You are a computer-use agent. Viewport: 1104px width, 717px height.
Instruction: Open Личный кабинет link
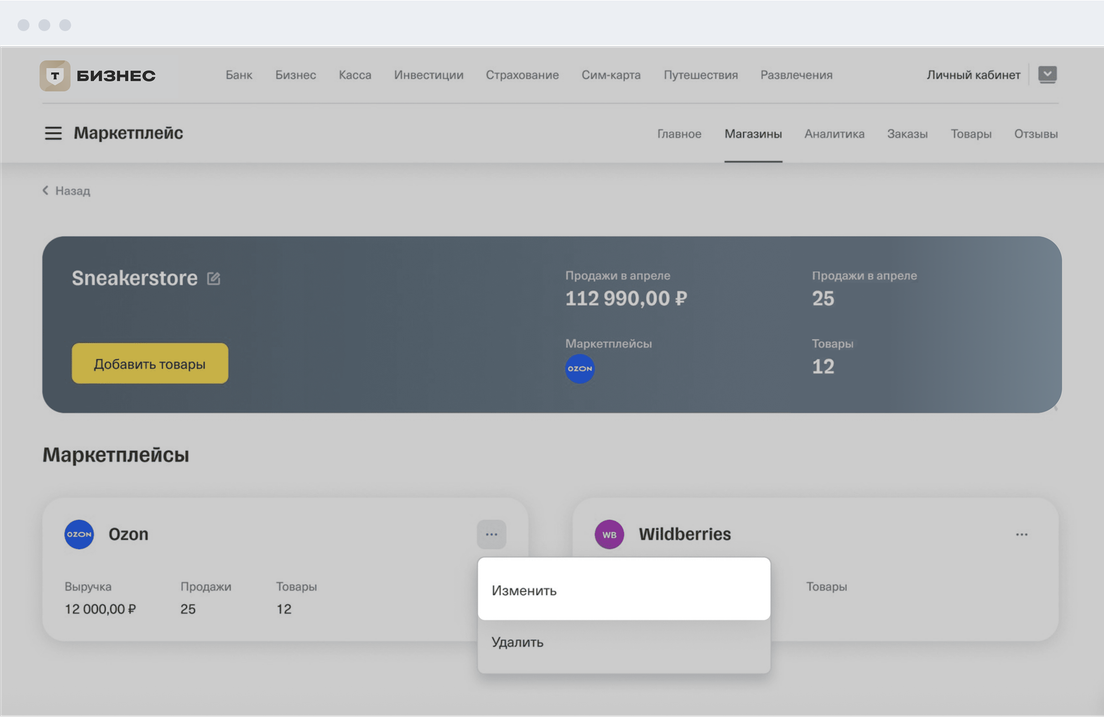(973, 75)
